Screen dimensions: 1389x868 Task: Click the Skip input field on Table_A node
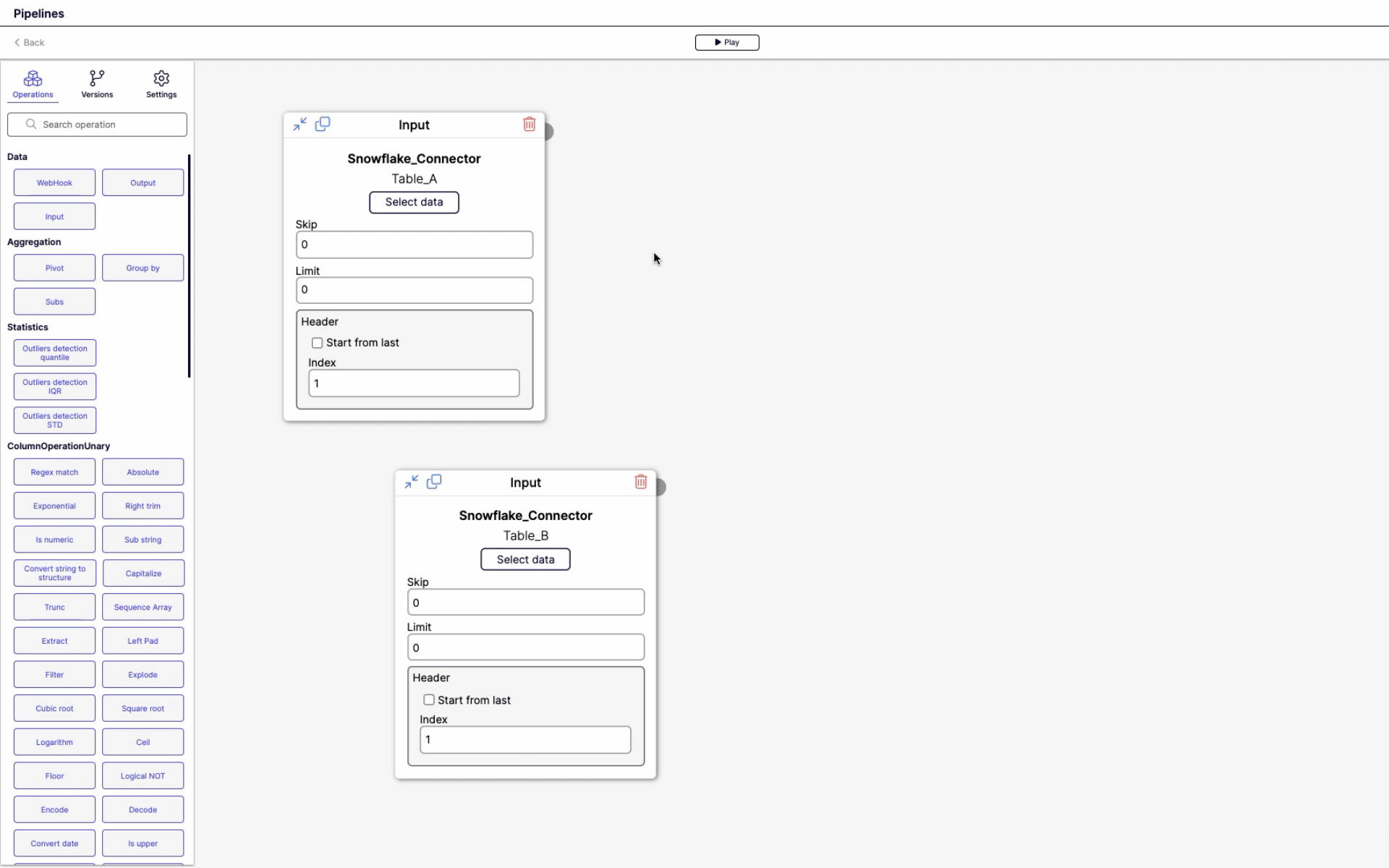(413, 244)
